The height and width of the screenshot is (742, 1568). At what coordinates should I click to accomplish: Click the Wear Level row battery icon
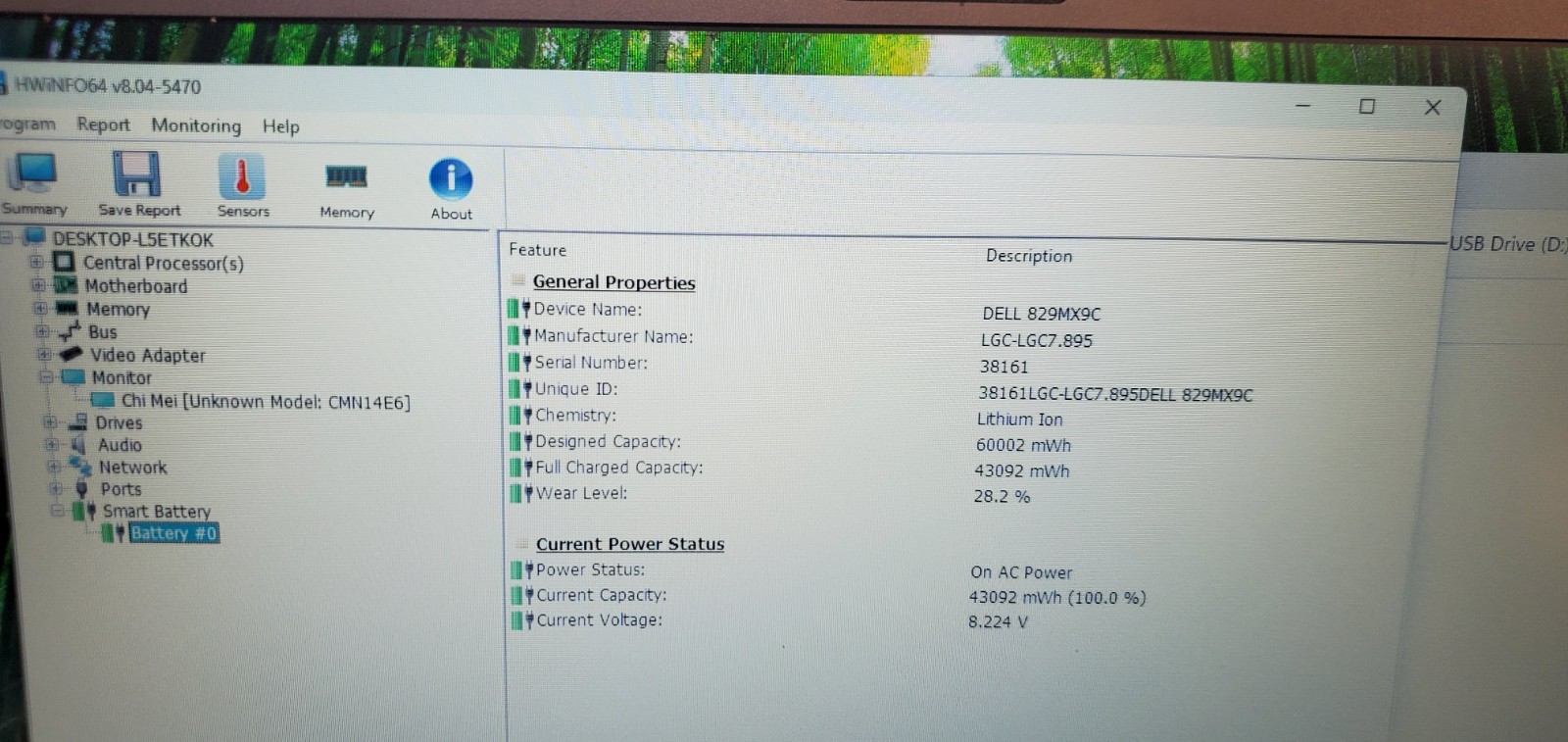(x=521, y=493)
